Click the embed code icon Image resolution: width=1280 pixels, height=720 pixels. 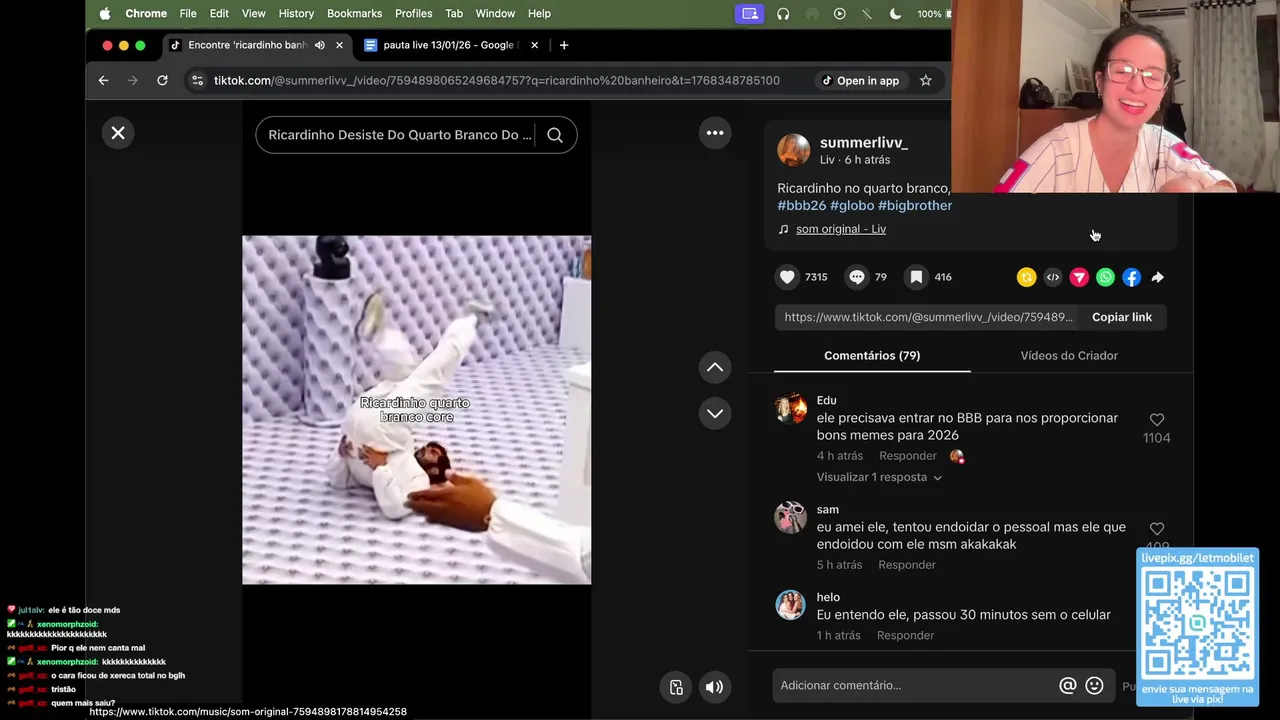coord(1053,277)
